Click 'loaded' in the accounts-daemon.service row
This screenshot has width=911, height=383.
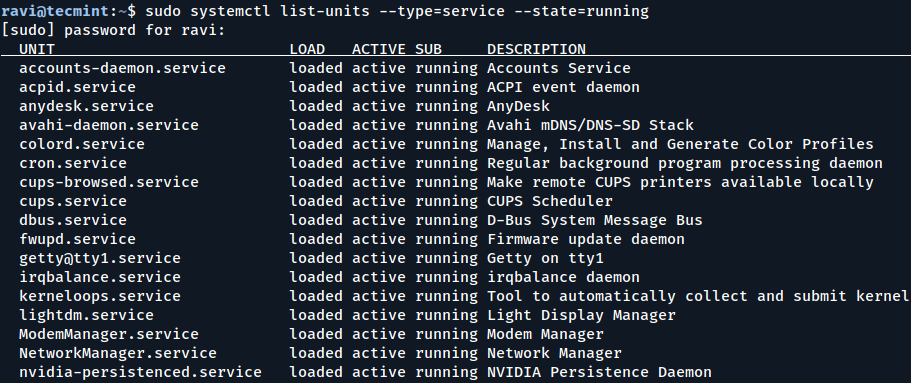(316, 68)
